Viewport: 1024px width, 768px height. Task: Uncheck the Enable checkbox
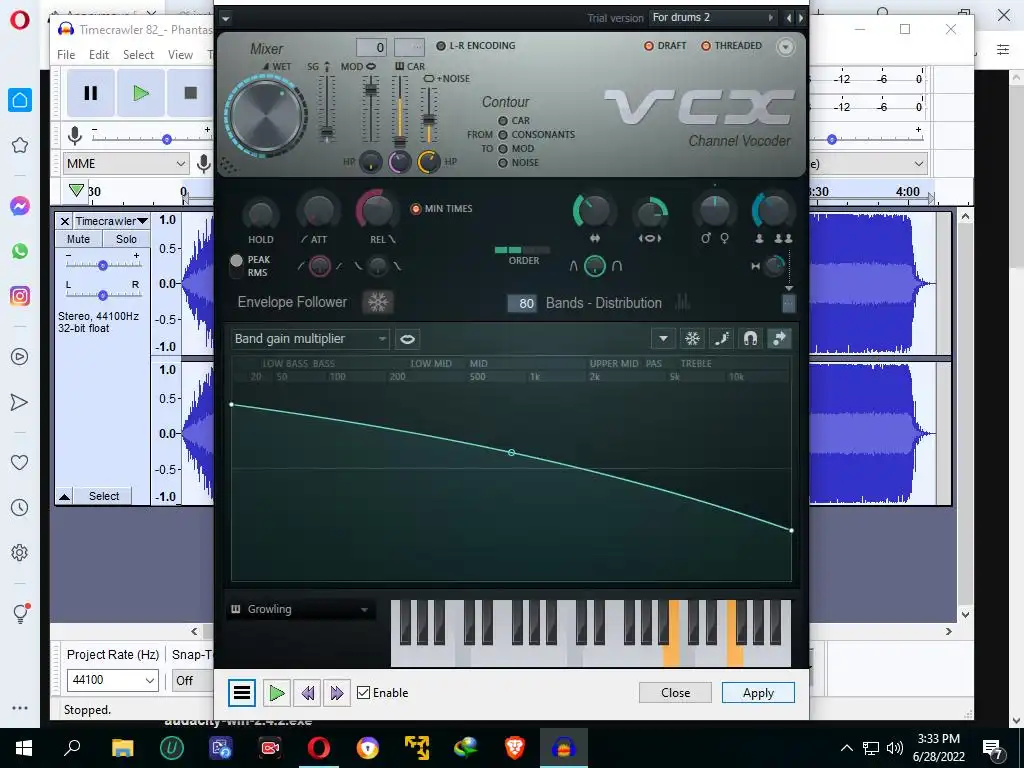click(364, 692)
